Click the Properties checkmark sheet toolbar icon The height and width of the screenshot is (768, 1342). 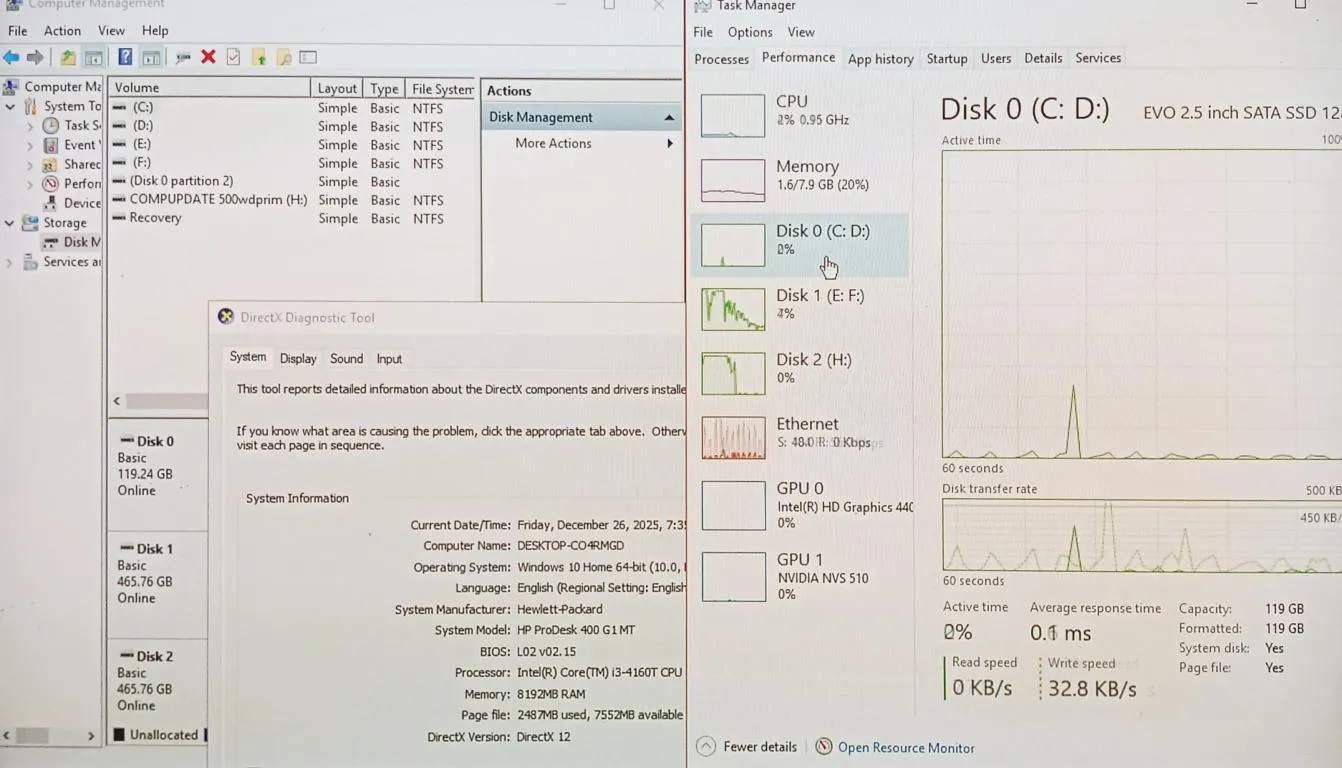click(233, 57)
